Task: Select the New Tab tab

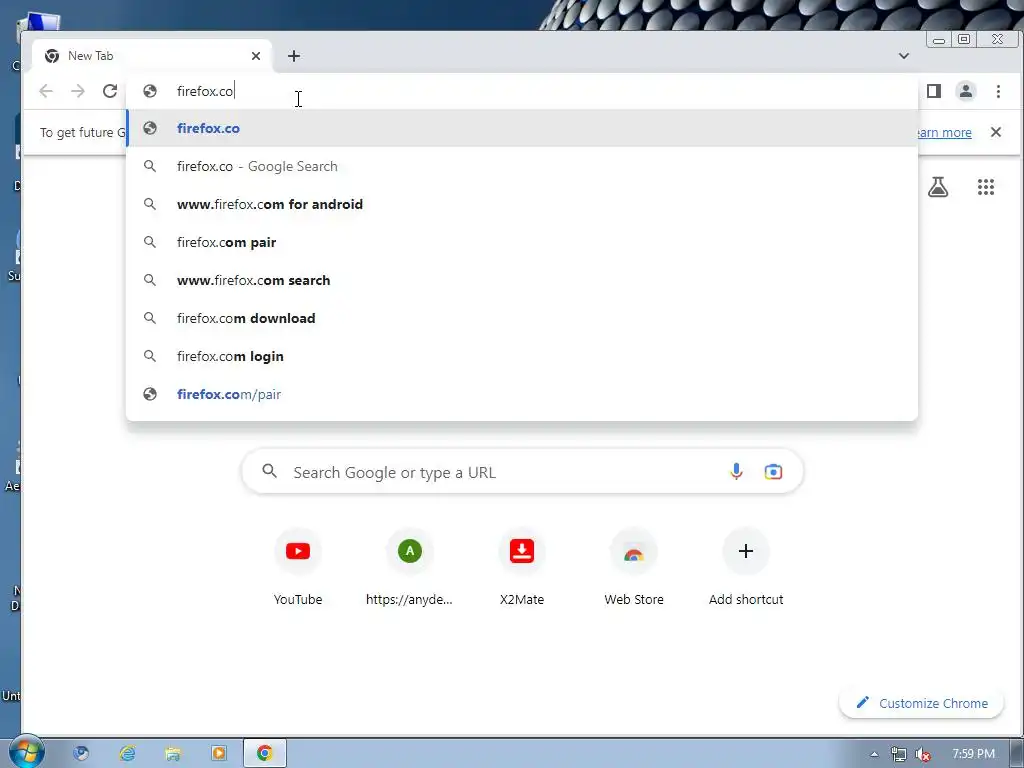Action: pos(152,56)
